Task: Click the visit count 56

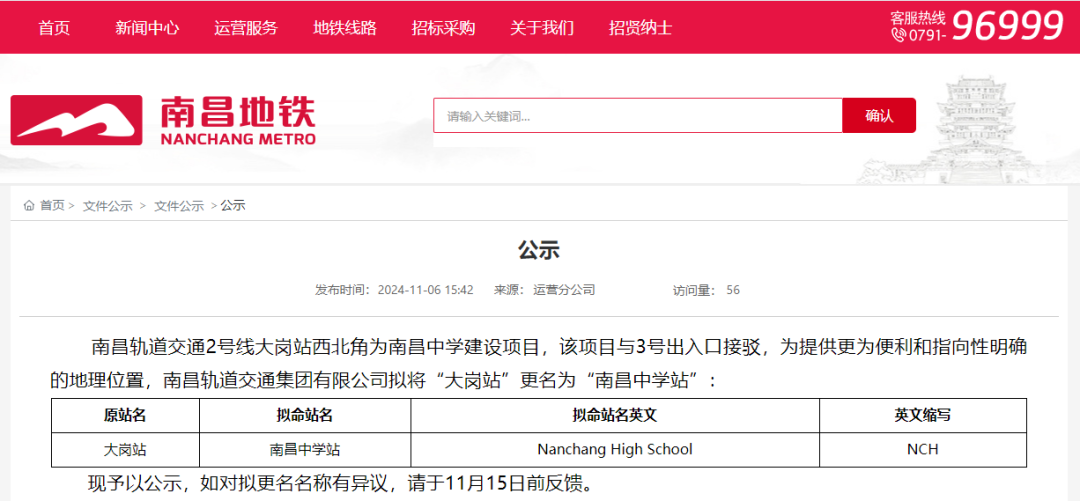Action: point(733,290)
